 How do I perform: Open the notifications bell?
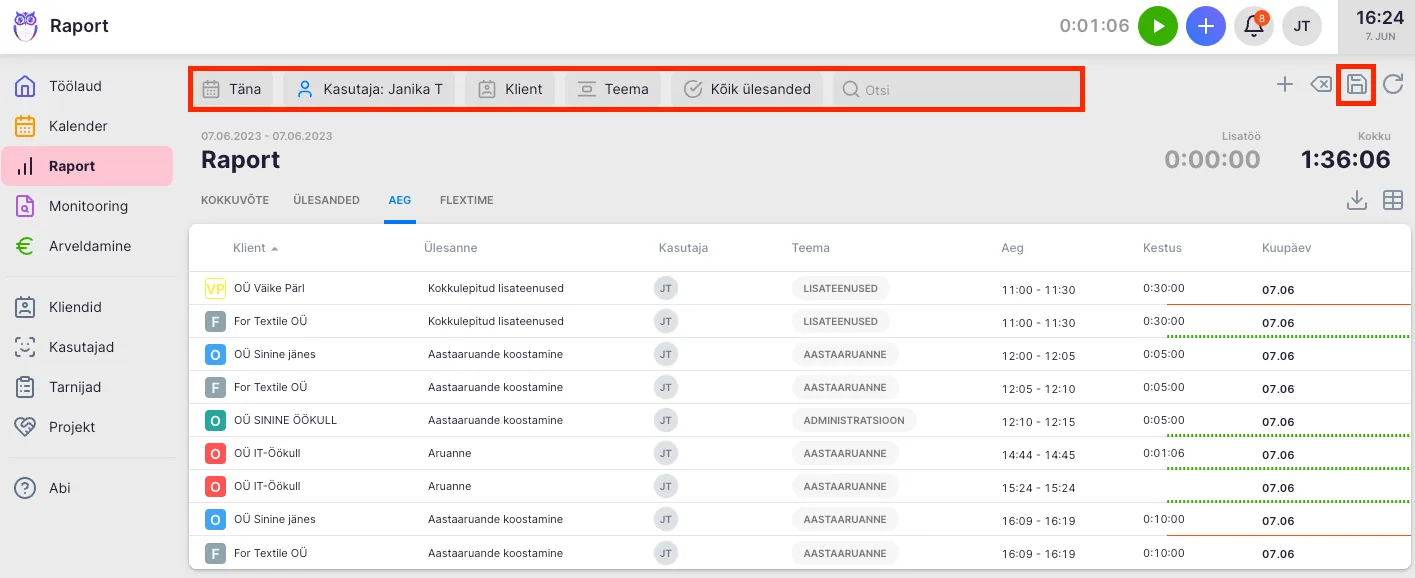coord(1254,26)
